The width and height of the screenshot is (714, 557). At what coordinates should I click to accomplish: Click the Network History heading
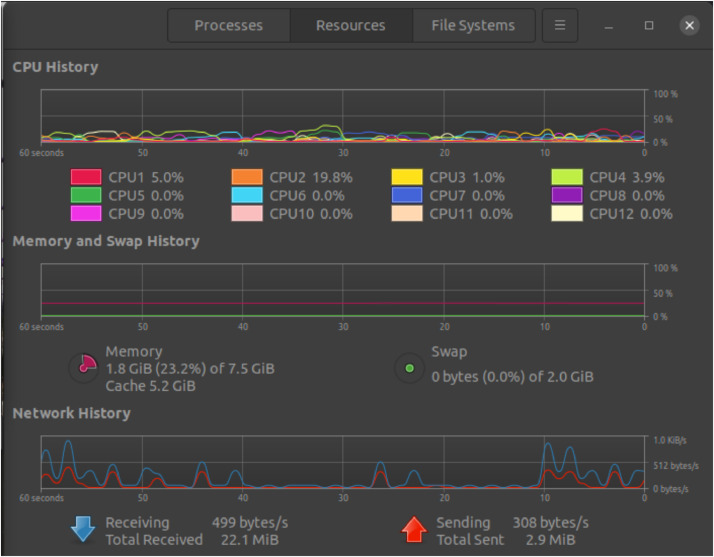pyautogui.click(x=71, y=413)
